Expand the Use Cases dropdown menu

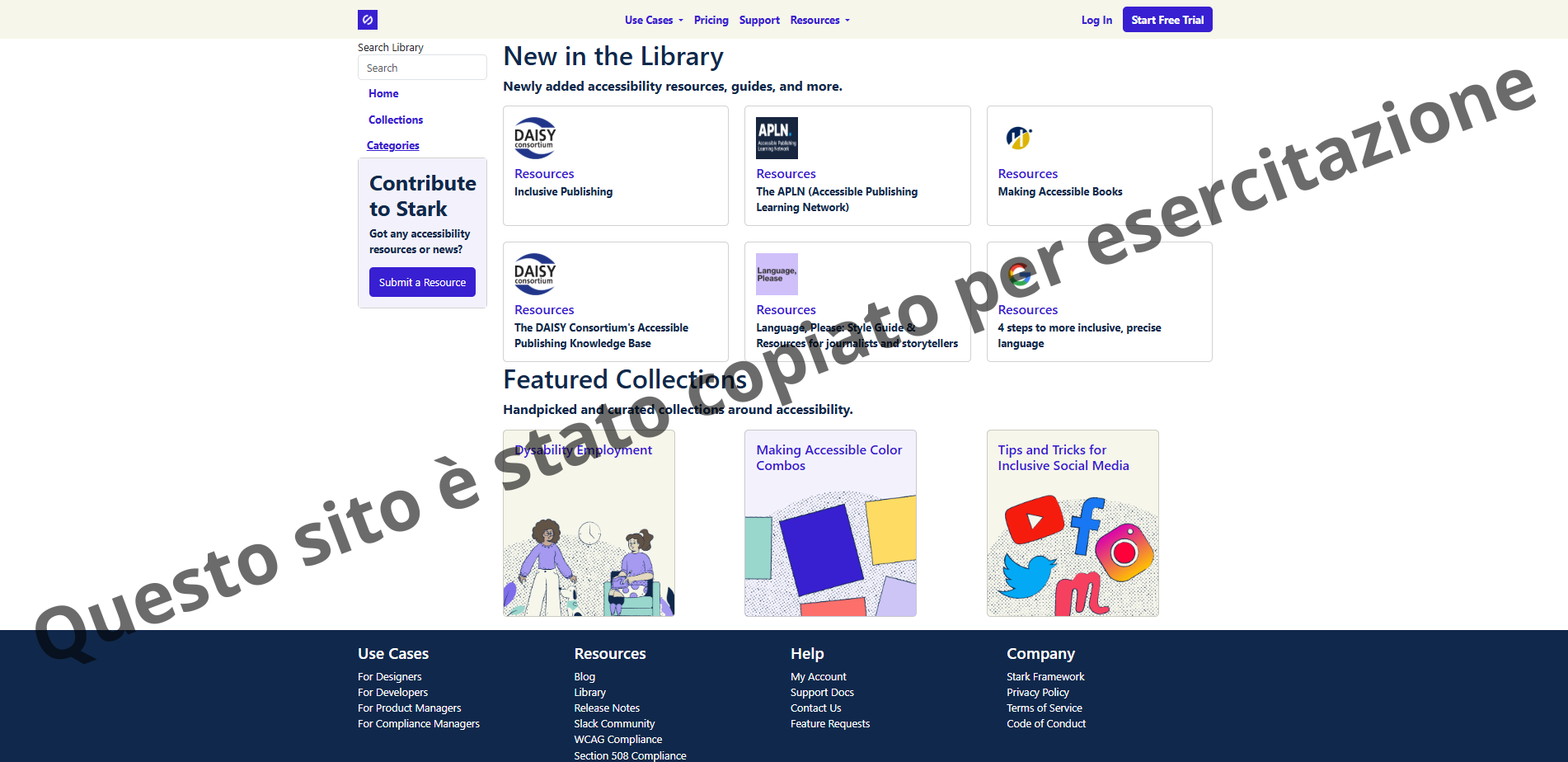click(x=654, y=20)
